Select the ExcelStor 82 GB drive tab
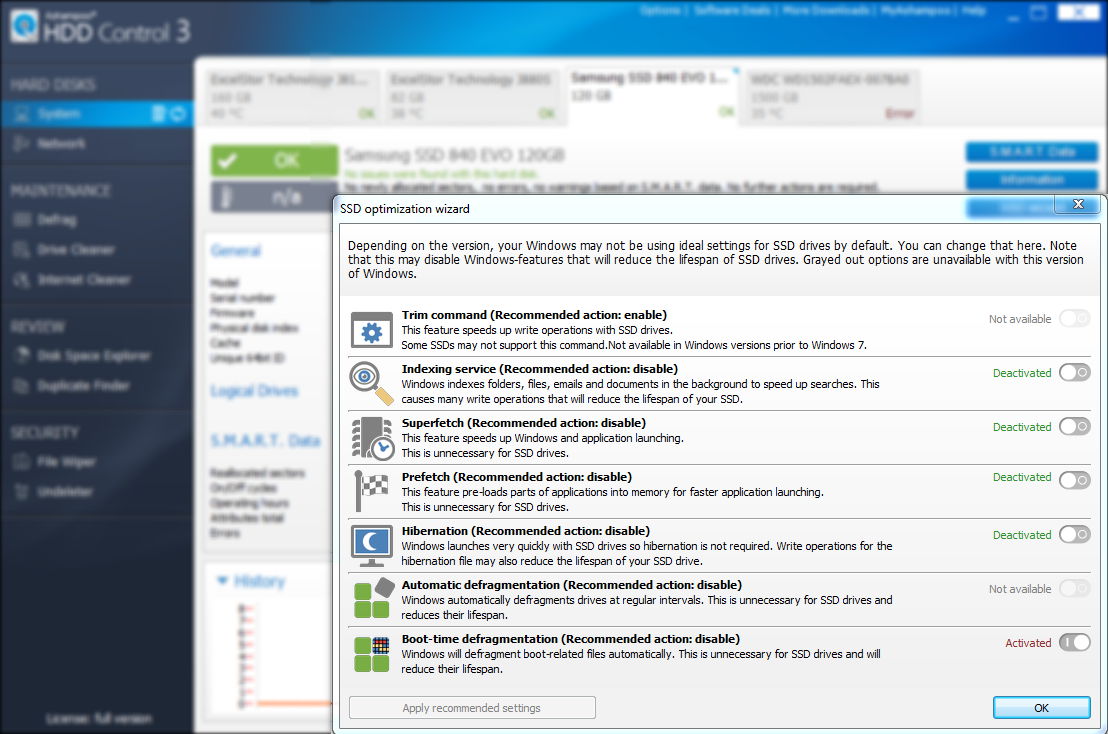The height and width of the screenshot is (734, 1108). pos(472,96)
